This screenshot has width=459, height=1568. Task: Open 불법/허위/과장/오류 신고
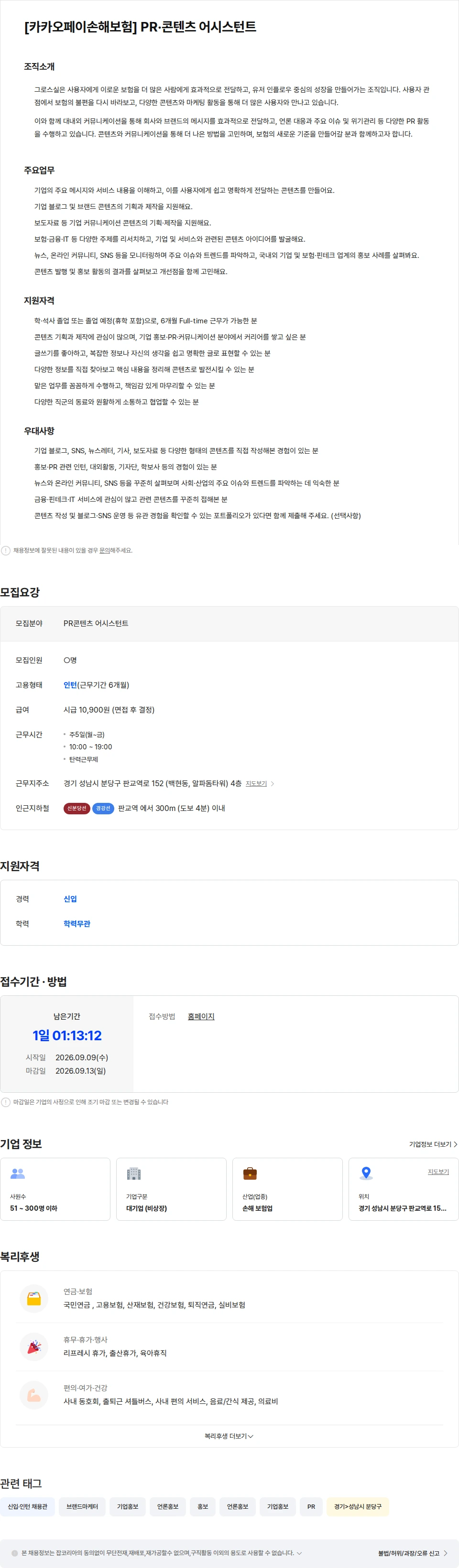pos(413,1553)
